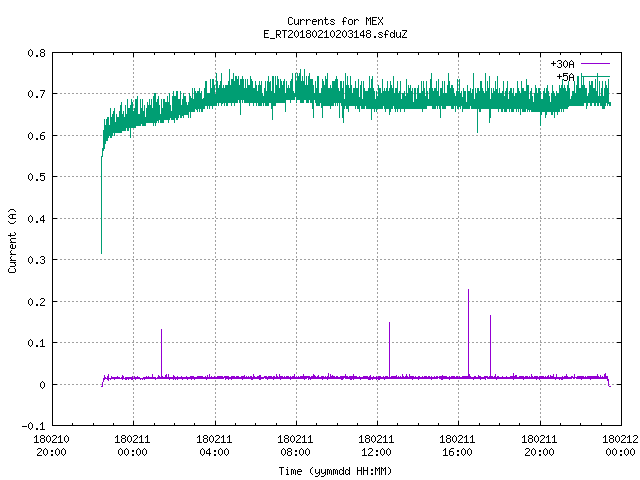The width and height of the screenshot is (640, 480).
Task: Click the 0.2 y-axis tick label
Action: tap(36, 302)
